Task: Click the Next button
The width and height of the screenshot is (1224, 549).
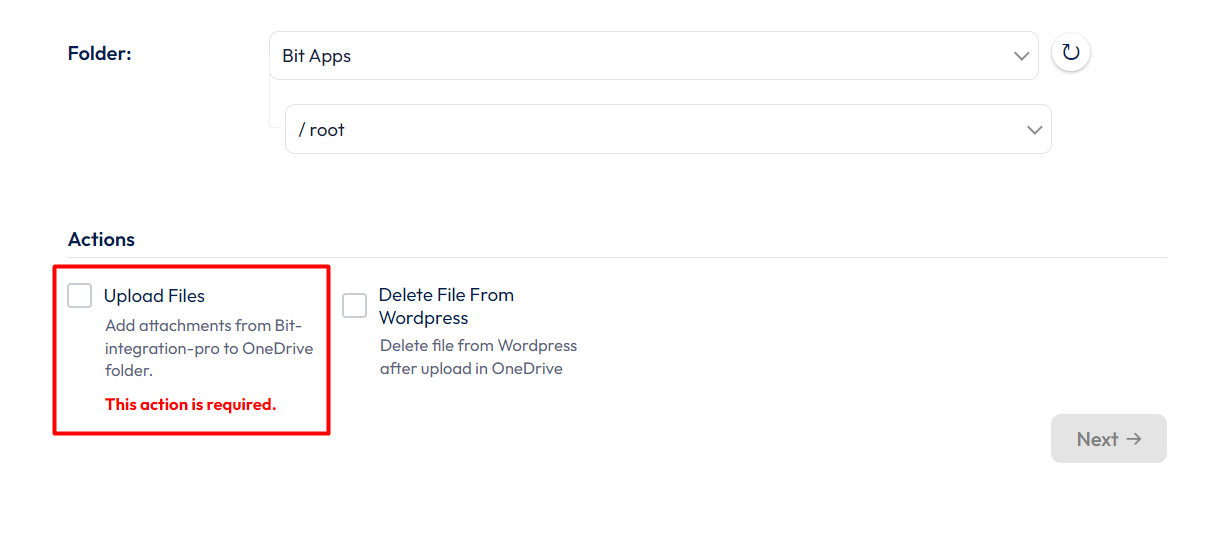Action: [x=1108, y=439]
